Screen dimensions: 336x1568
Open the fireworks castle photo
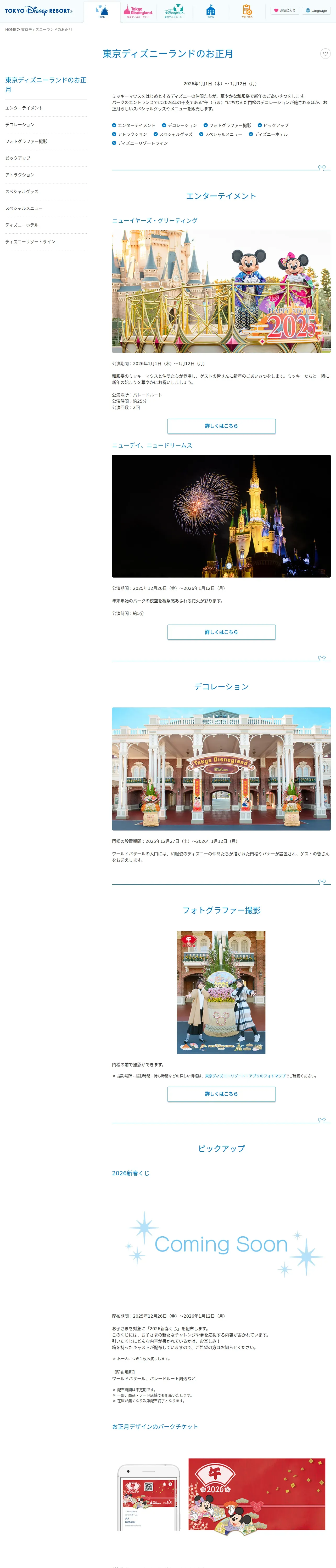tap(221, 516)
